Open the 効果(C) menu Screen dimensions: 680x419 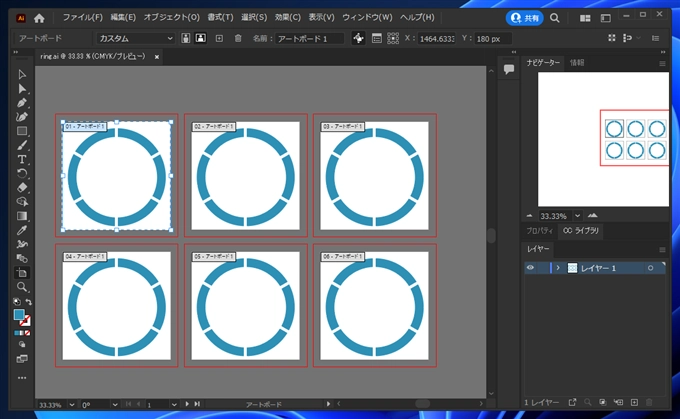[x=288, y=17]
